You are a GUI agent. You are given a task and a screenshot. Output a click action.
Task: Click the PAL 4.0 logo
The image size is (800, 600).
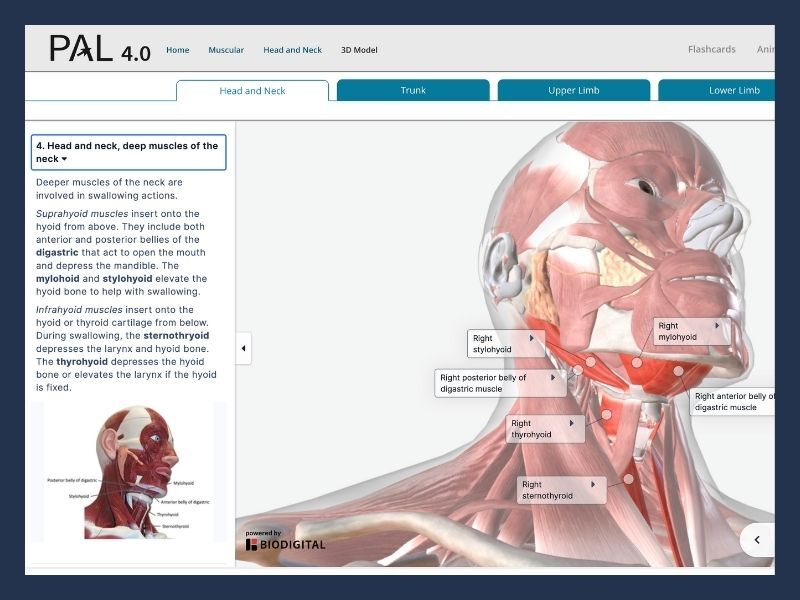pos(100,49)
